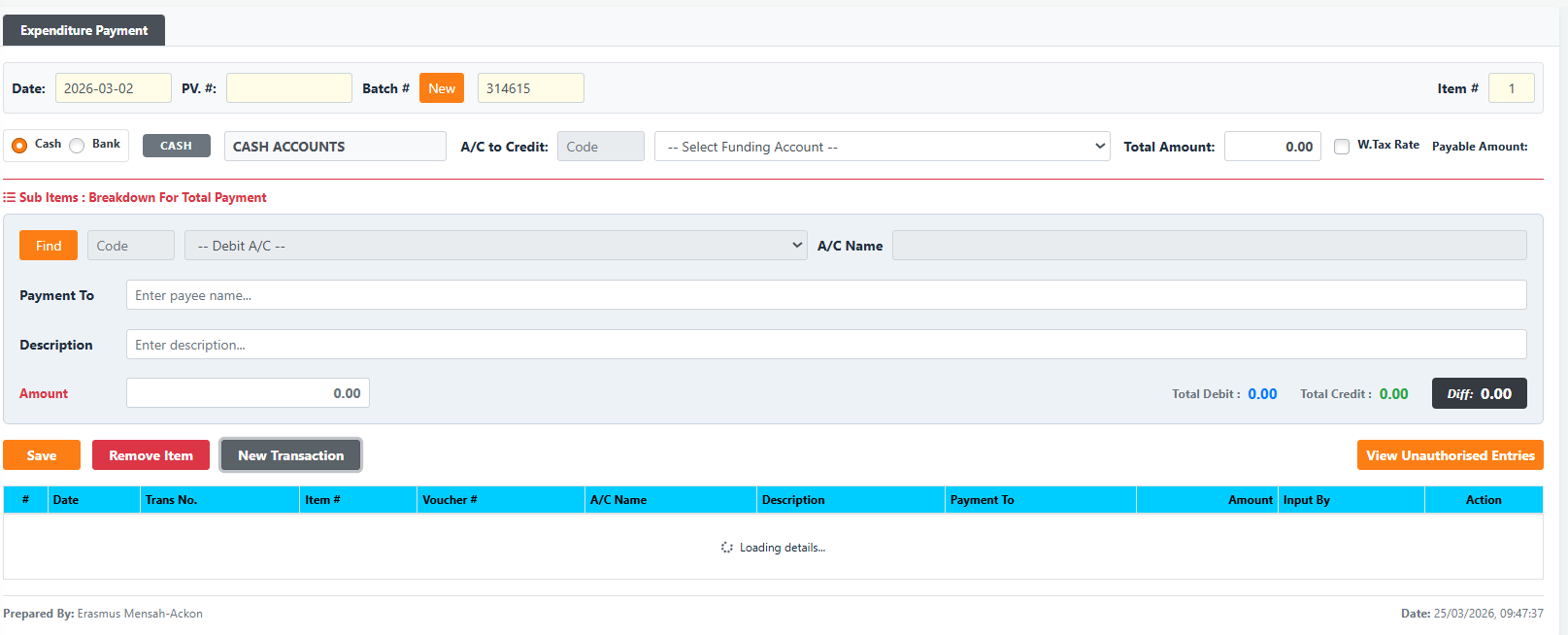Click the Remove Item button
1568x635 pixels.
coord(150,455)
